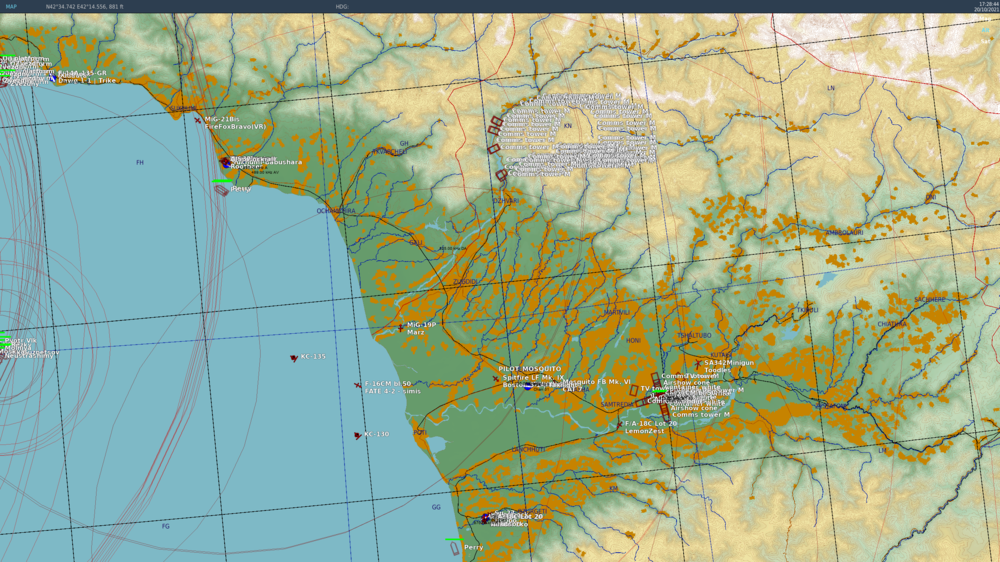Click the ZUGDIDI town label
Image resolution: width=1000 pixels, height=562 pixels.
[x=465, y=281]
